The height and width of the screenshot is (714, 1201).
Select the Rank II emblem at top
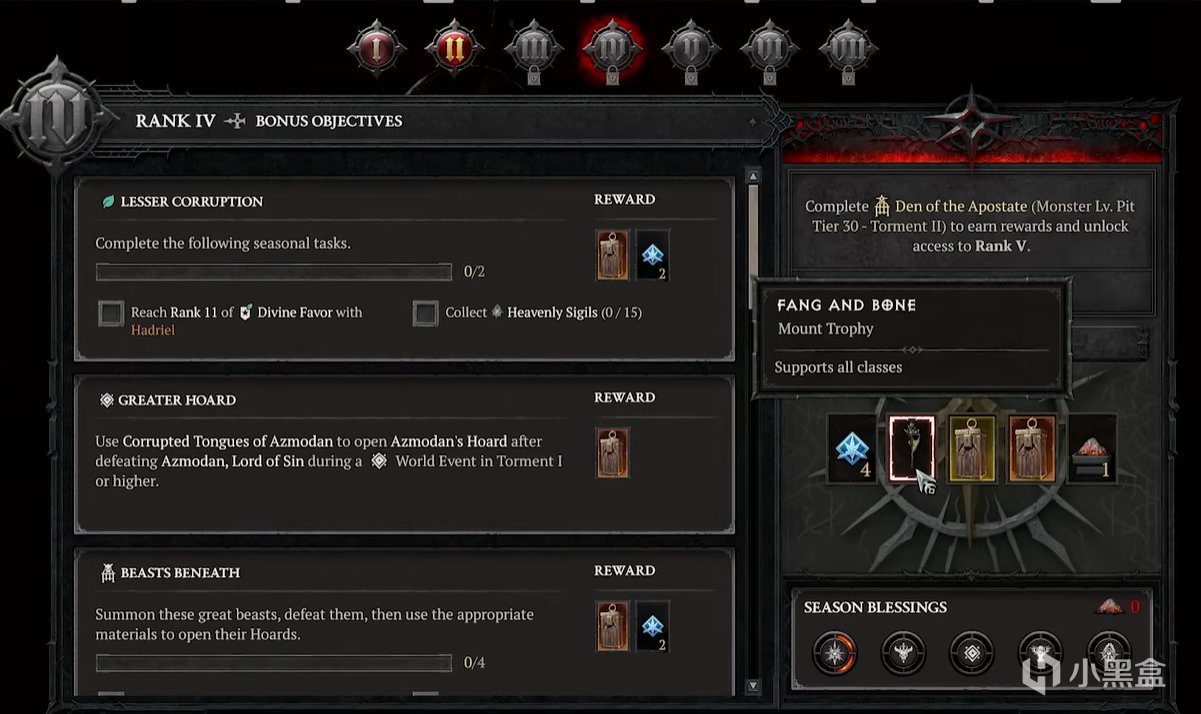click(x=455, y=48)
